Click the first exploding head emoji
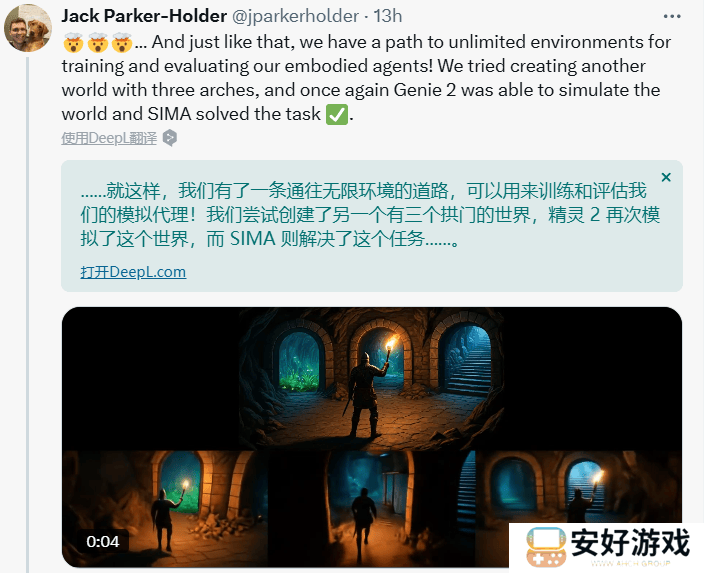 (x=73, y=43)
